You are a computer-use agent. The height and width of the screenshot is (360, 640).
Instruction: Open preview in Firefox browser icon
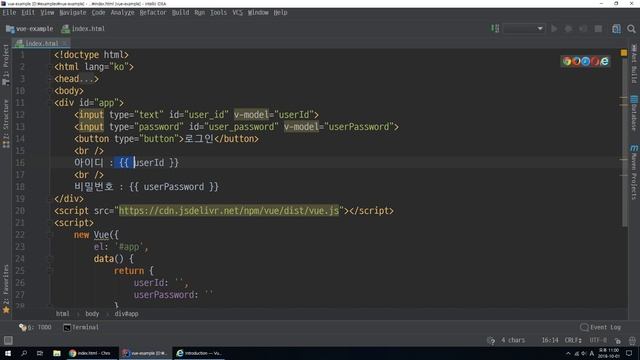coord(576,61)
